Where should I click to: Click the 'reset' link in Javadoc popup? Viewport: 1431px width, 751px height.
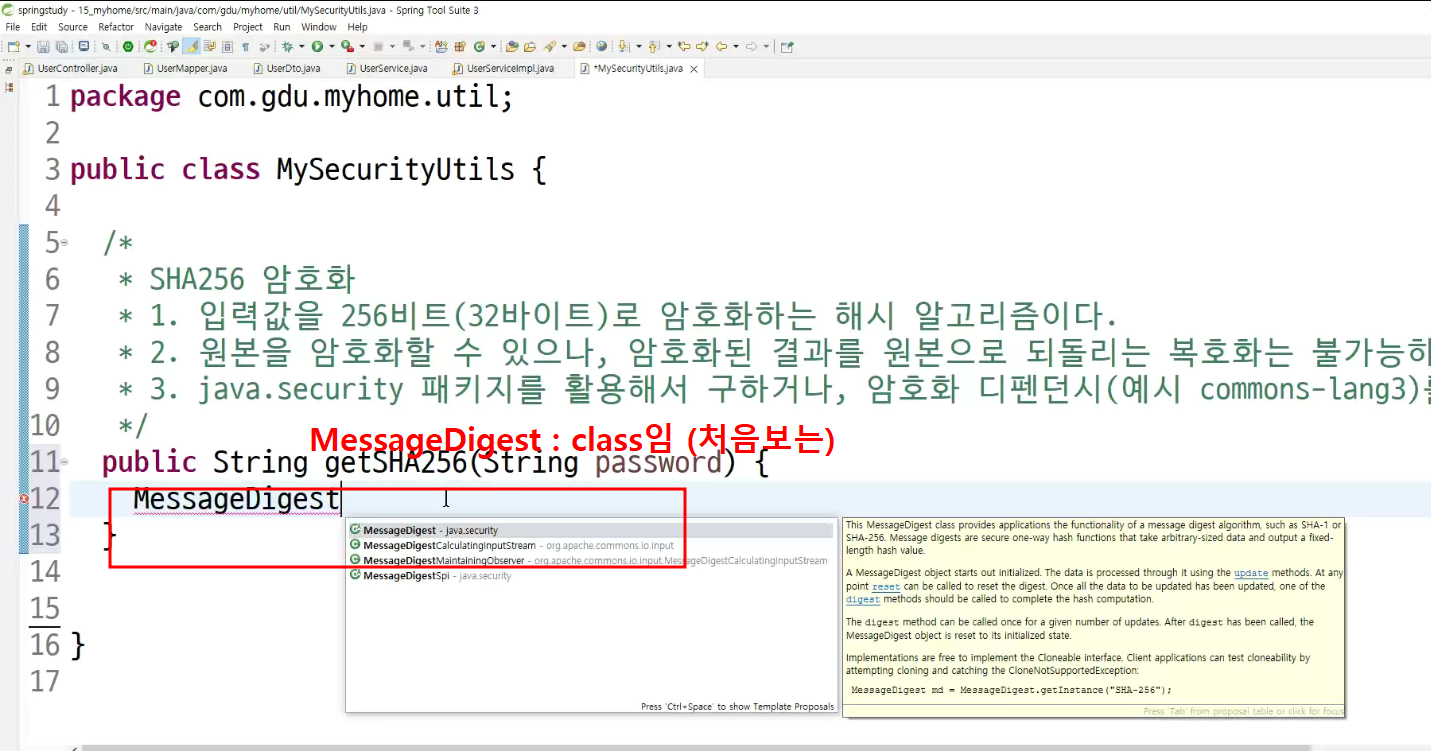(886, 586)
